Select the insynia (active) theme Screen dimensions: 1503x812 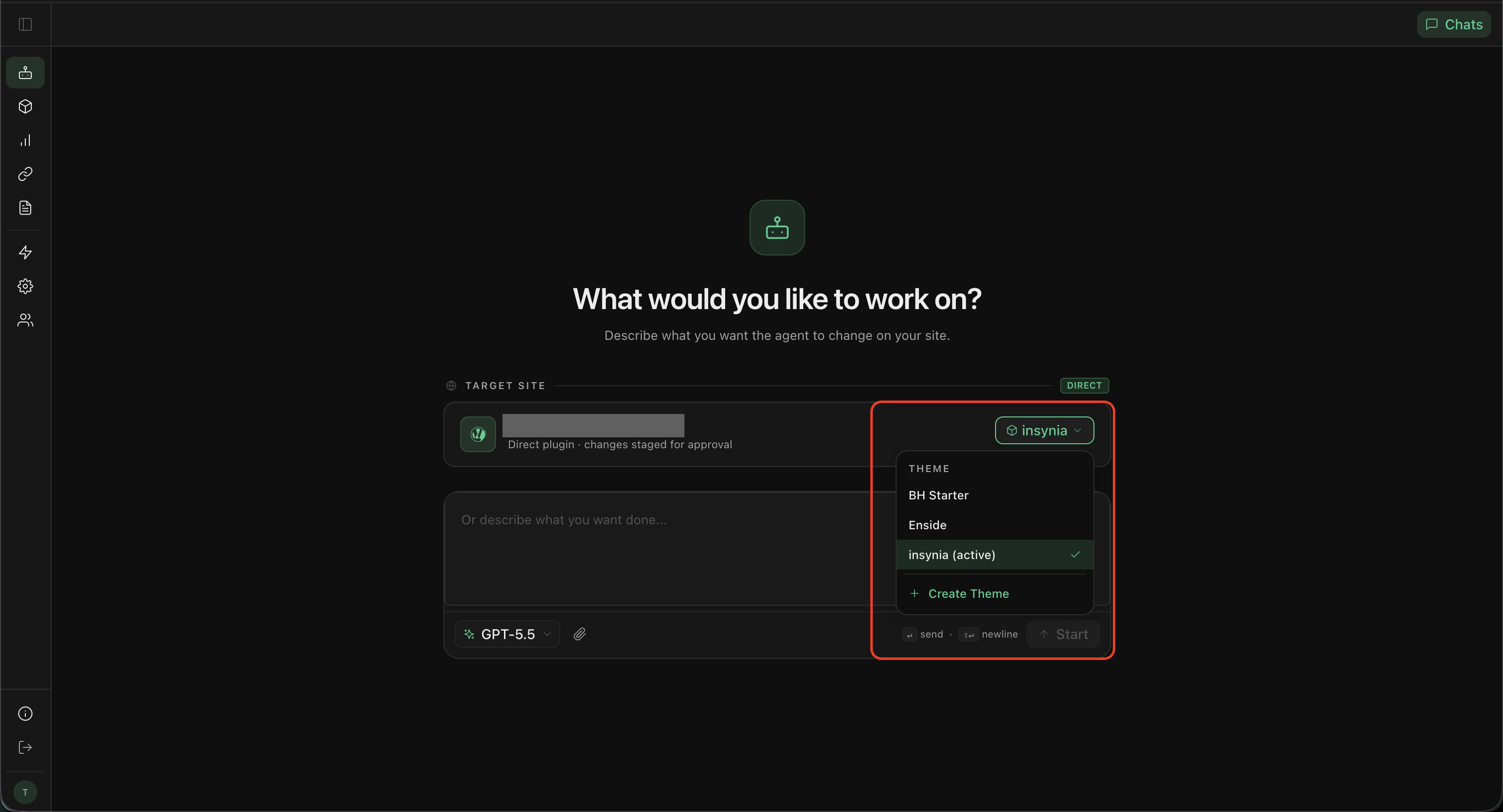[x=995, y=555]
